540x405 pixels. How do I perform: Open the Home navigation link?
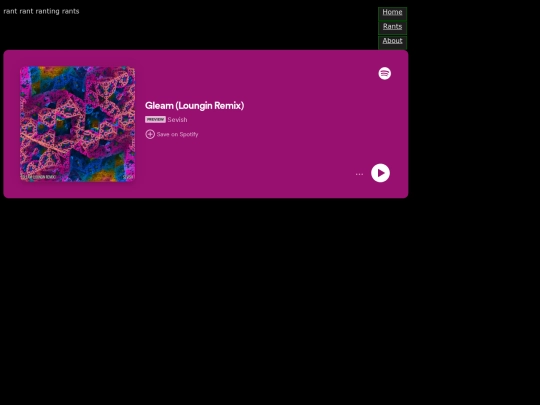(392, 12)
